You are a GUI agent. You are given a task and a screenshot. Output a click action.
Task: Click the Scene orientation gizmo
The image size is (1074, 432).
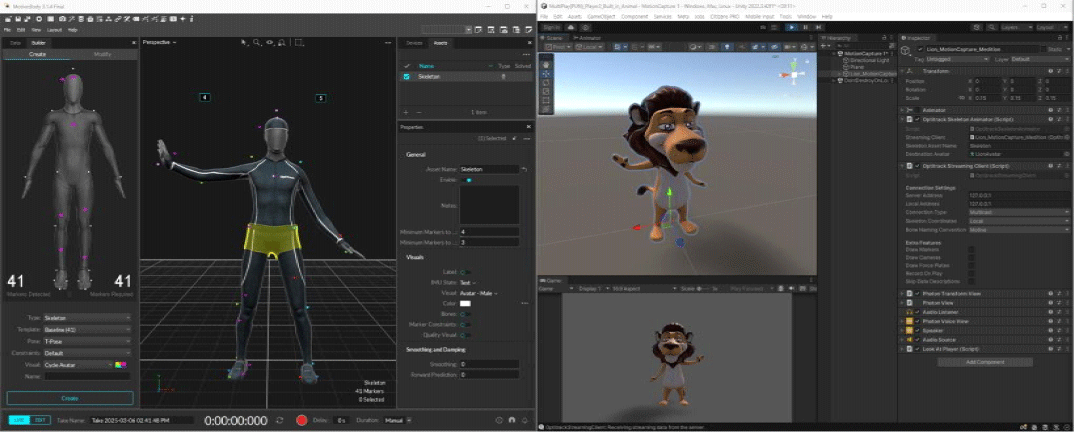(794, 73)
